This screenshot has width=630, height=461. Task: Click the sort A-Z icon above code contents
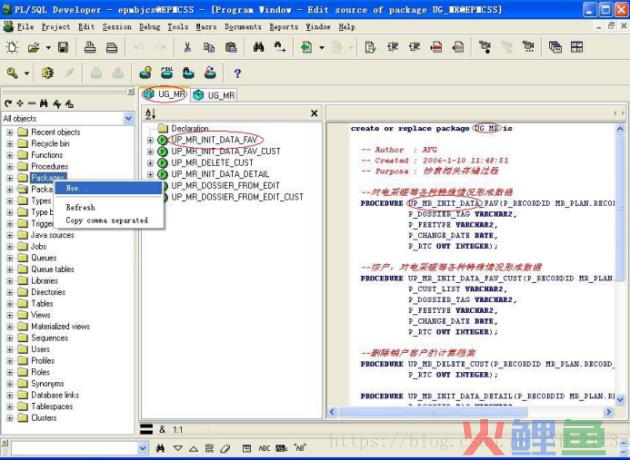click(x=150, y=114)
